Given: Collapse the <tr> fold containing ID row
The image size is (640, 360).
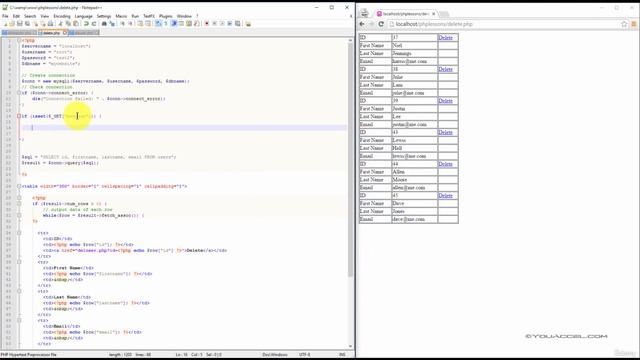Looking at the screenshot, I should (19, 233).
